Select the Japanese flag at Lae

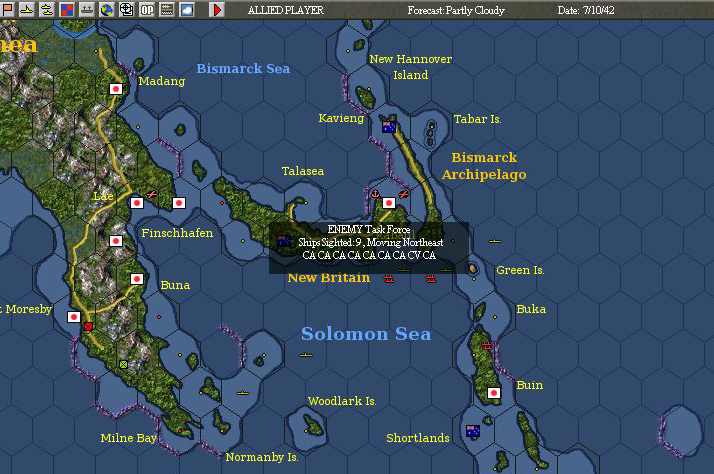click(137, 203)
